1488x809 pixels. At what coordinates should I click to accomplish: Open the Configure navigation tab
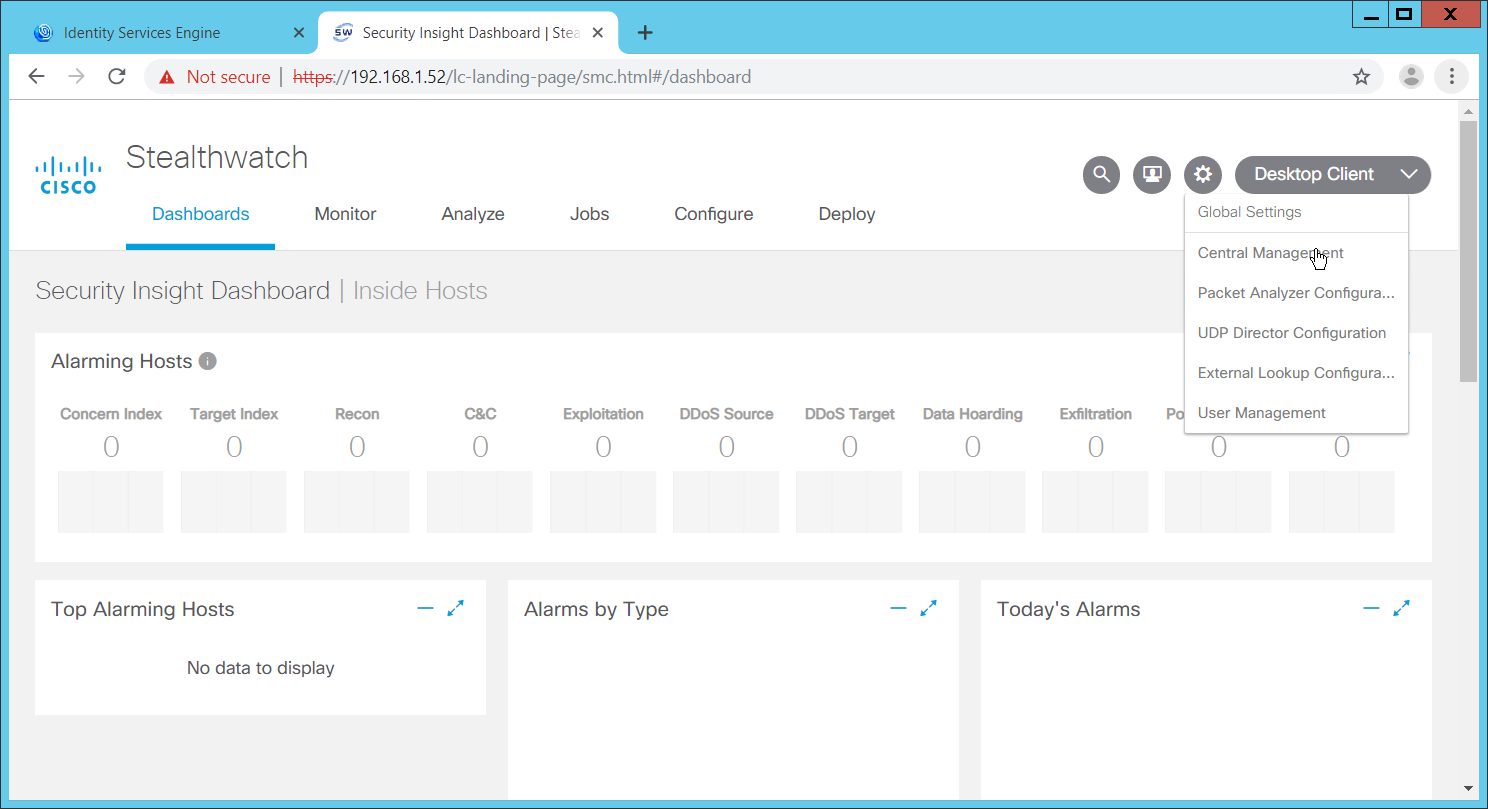click(x=713, y=214)
